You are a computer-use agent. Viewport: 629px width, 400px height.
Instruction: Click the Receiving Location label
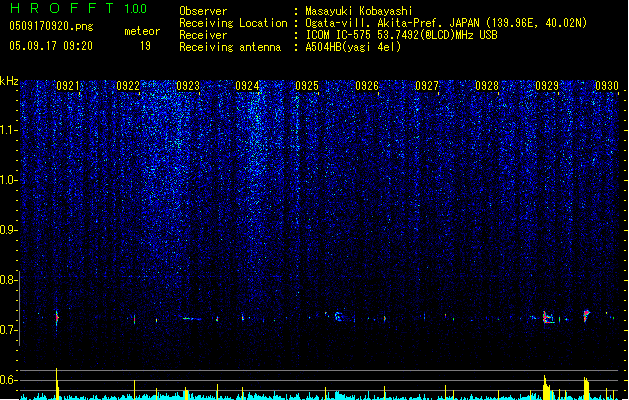click(233, 23)
